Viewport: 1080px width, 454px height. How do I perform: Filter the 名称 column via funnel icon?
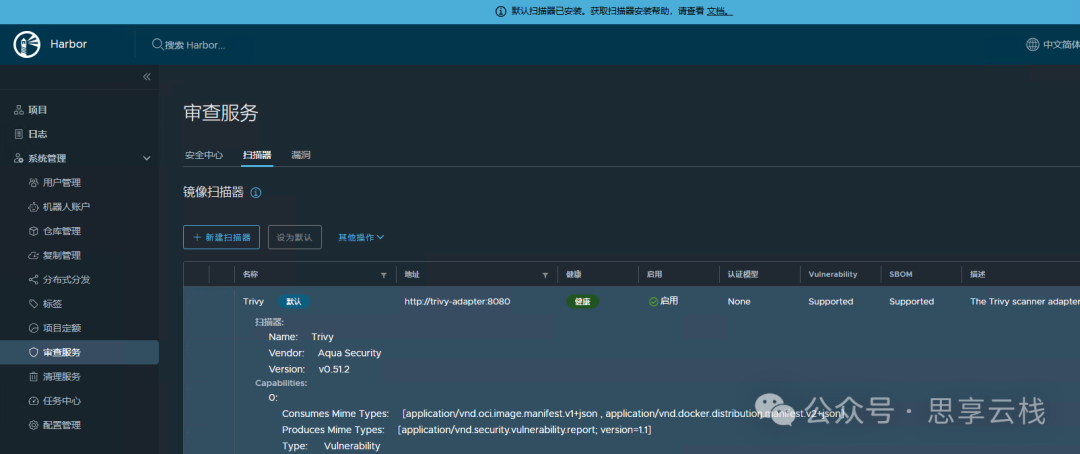(384, 275)
